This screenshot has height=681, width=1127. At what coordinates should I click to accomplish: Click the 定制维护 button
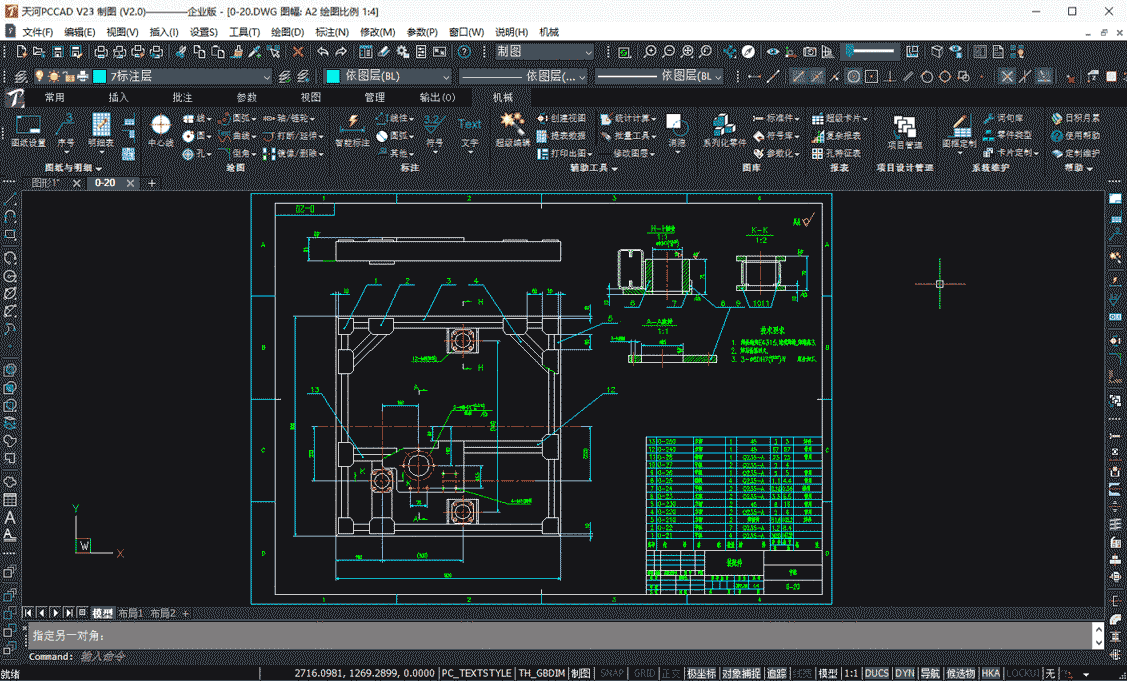(1075, 153)
